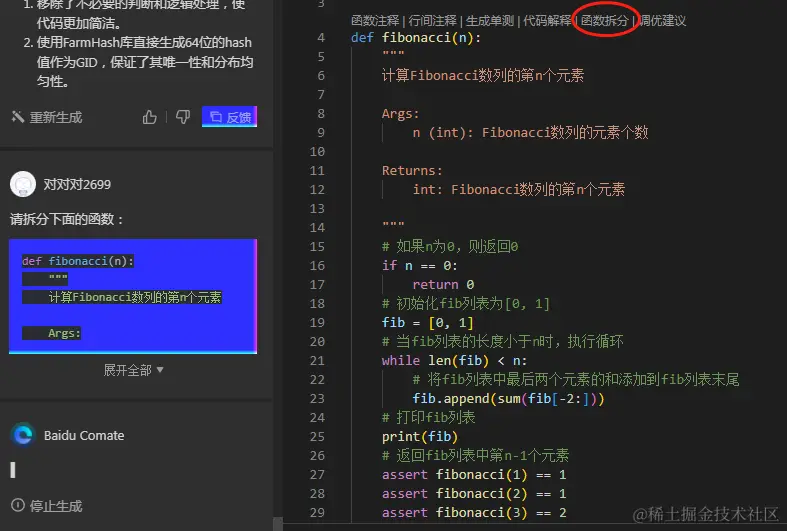Click the 生成单测 code lens link
Screen dimensions: 787x531
point(490,21)
